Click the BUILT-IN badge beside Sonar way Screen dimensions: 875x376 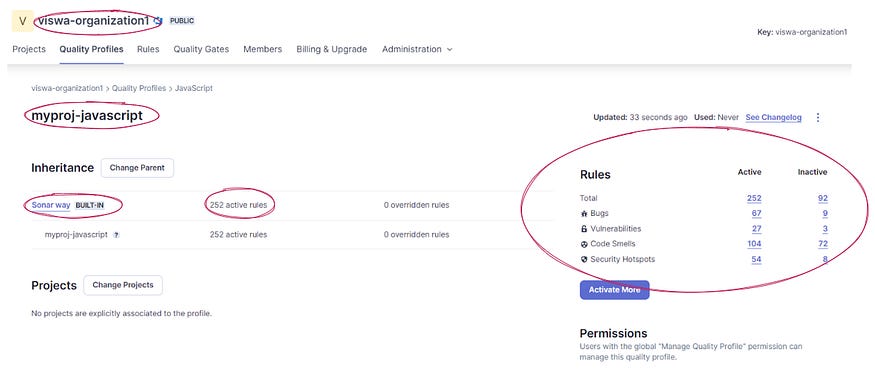pos(89,205)
